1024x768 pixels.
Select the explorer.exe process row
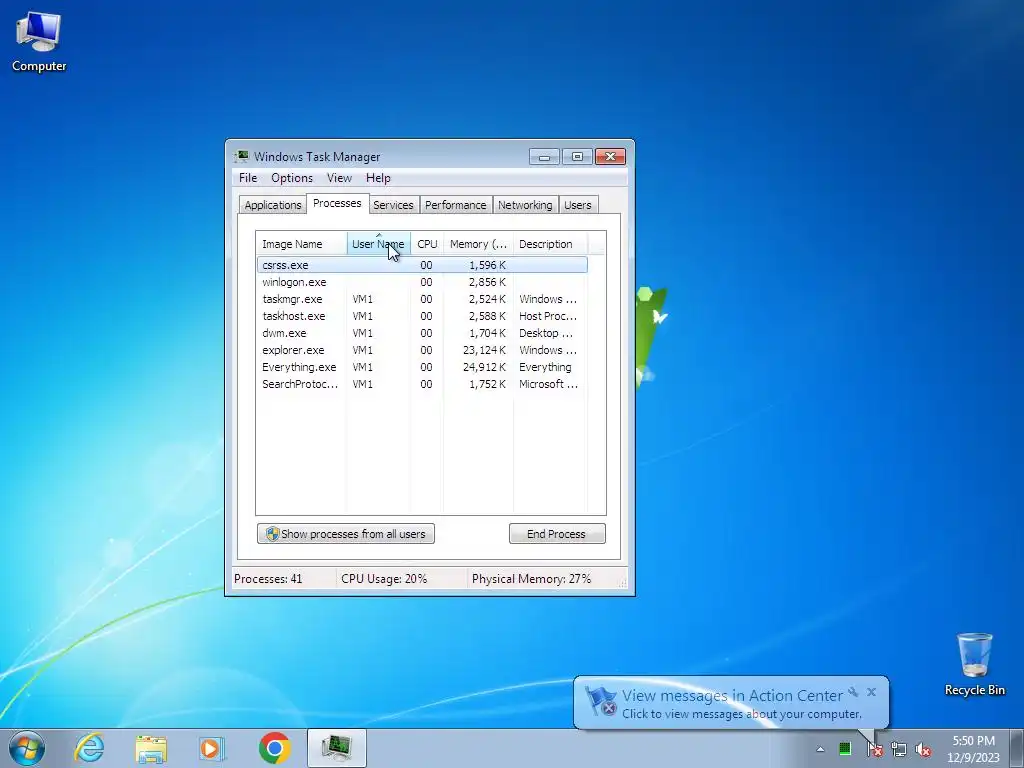(422, 350)
